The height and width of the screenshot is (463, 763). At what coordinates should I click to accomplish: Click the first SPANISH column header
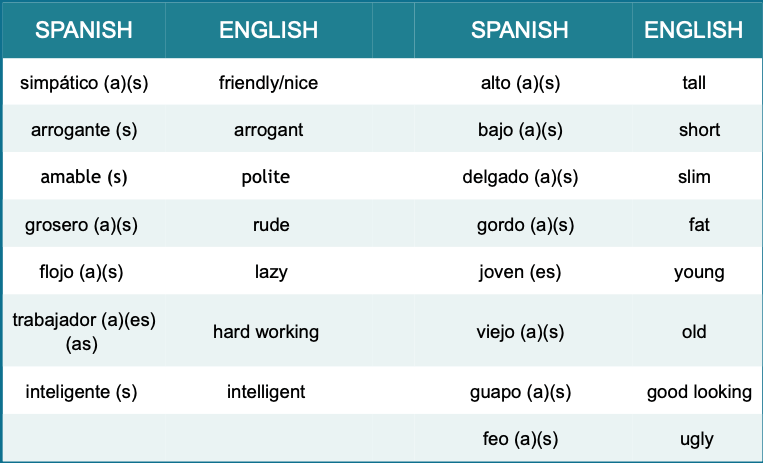[84, 30]
